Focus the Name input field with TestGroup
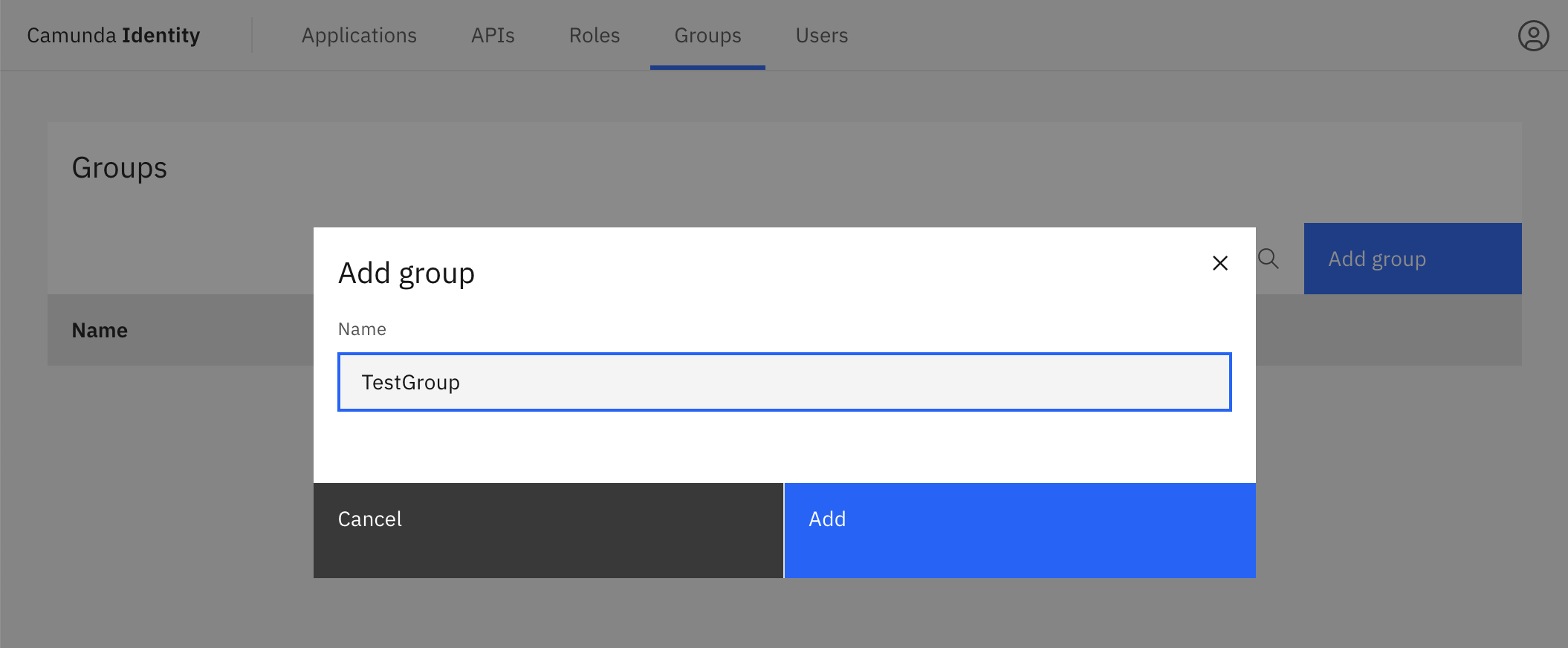This screenshot has width=1568, height=648. (x=785, y=382)
